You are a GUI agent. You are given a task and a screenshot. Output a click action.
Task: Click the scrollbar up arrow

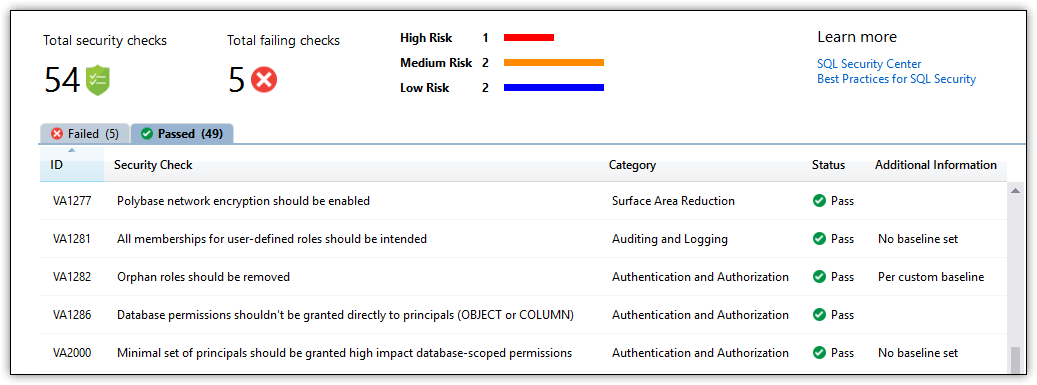click(1015, 191)
